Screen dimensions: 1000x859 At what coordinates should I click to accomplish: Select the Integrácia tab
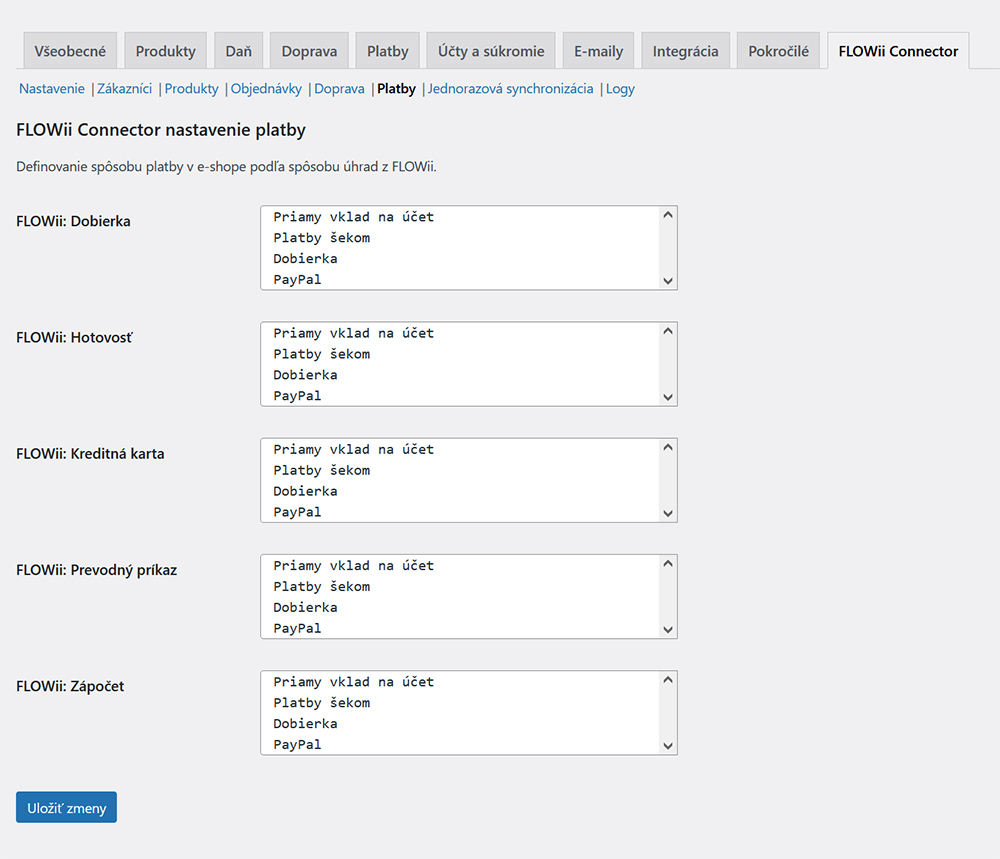[x=686, y=51]
